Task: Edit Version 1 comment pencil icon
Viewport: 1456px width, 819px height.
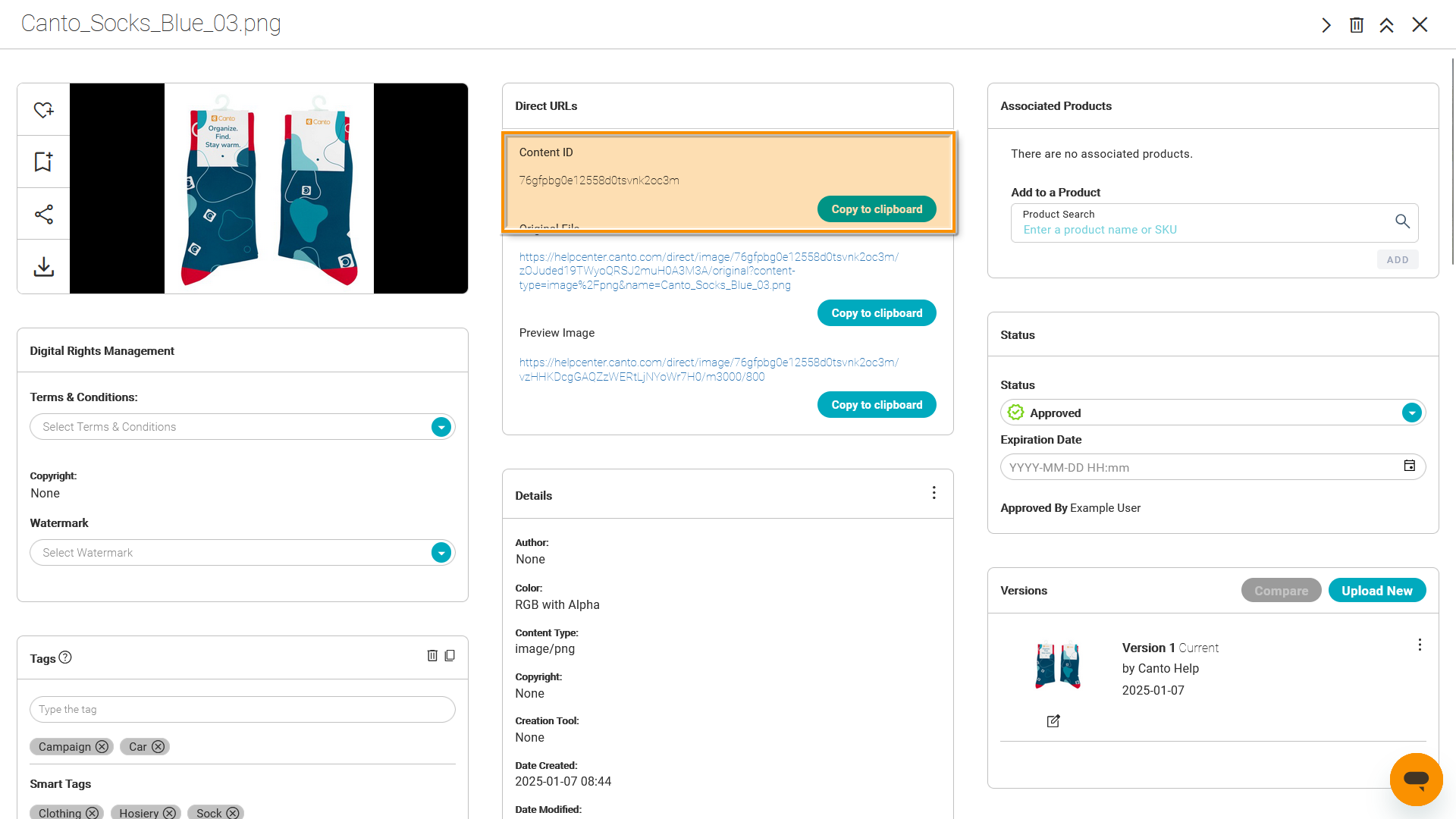Action: coord(1053,721)
